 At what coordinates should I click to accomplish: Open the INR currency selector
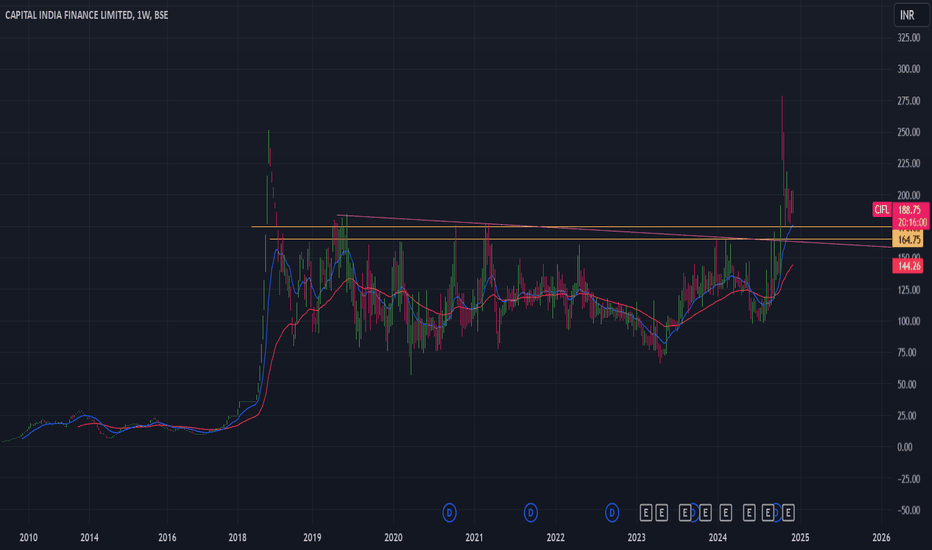point(911,15)
